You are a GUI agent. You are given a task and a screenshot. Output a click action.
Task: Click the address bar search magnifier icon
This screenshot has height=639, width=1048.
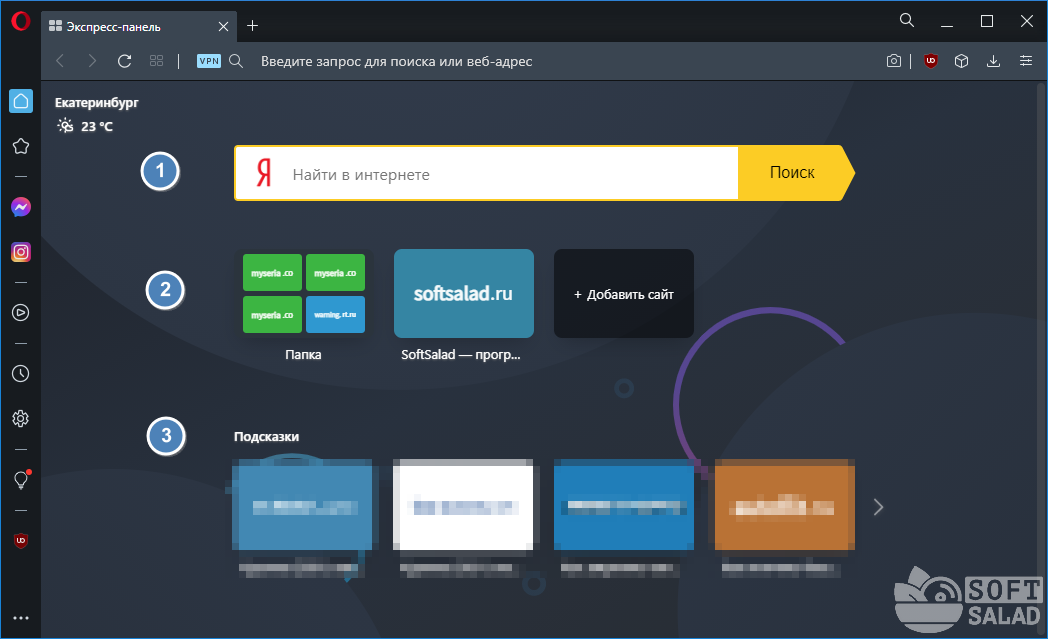tap(236, 61)
